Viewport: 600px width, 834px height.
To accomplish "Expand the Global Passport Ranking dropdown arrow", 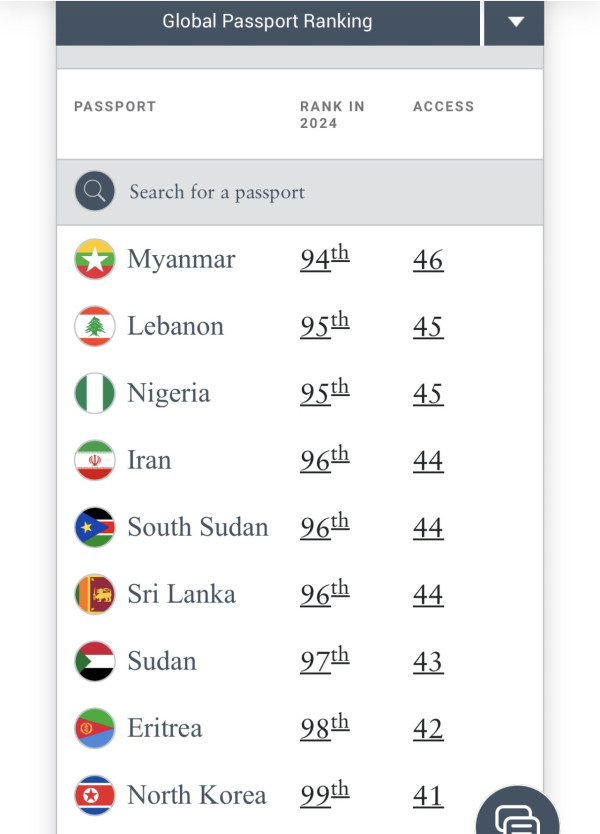I will coord(515,22).
